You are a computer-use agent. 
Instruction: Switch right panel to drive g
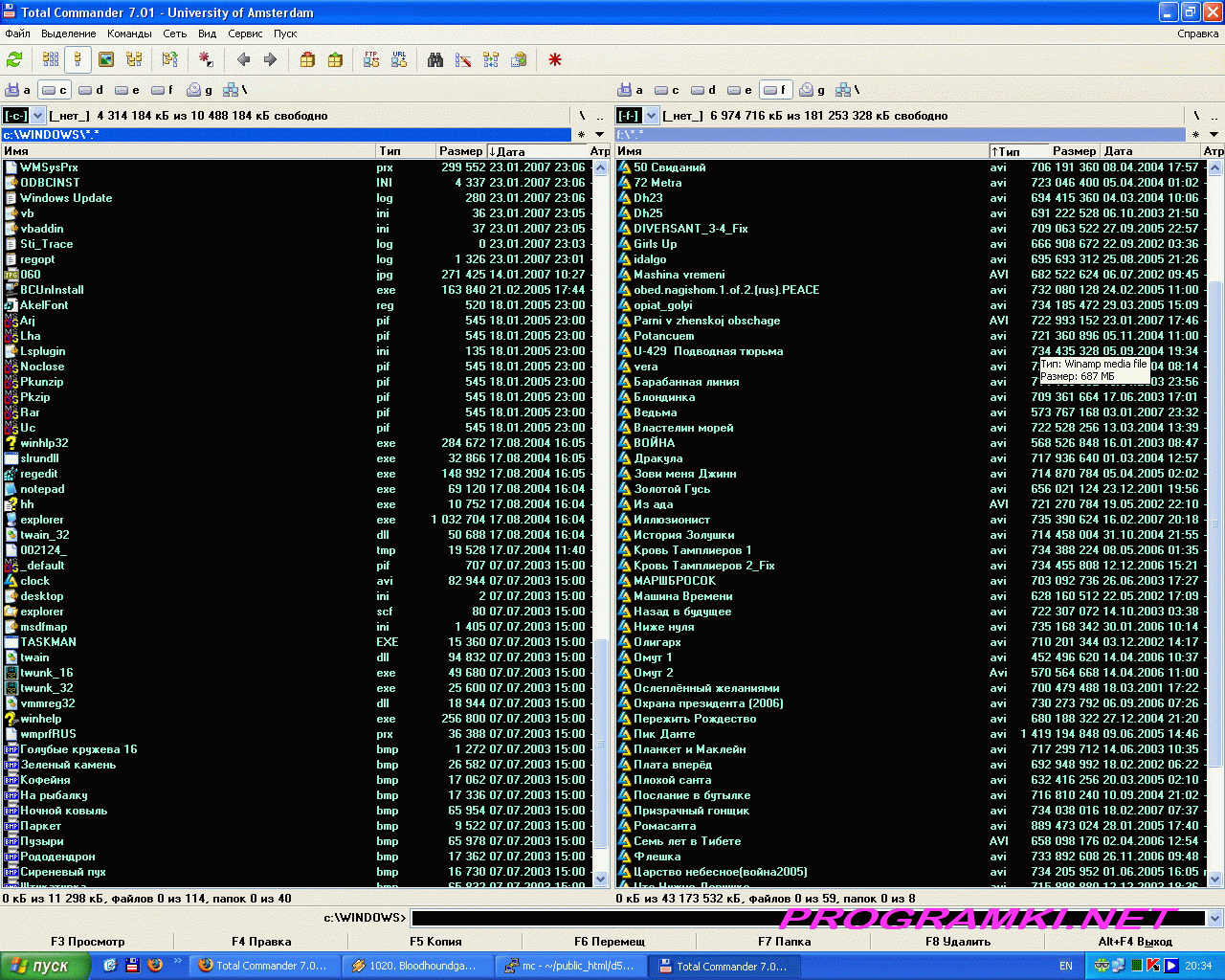[813, 90]
